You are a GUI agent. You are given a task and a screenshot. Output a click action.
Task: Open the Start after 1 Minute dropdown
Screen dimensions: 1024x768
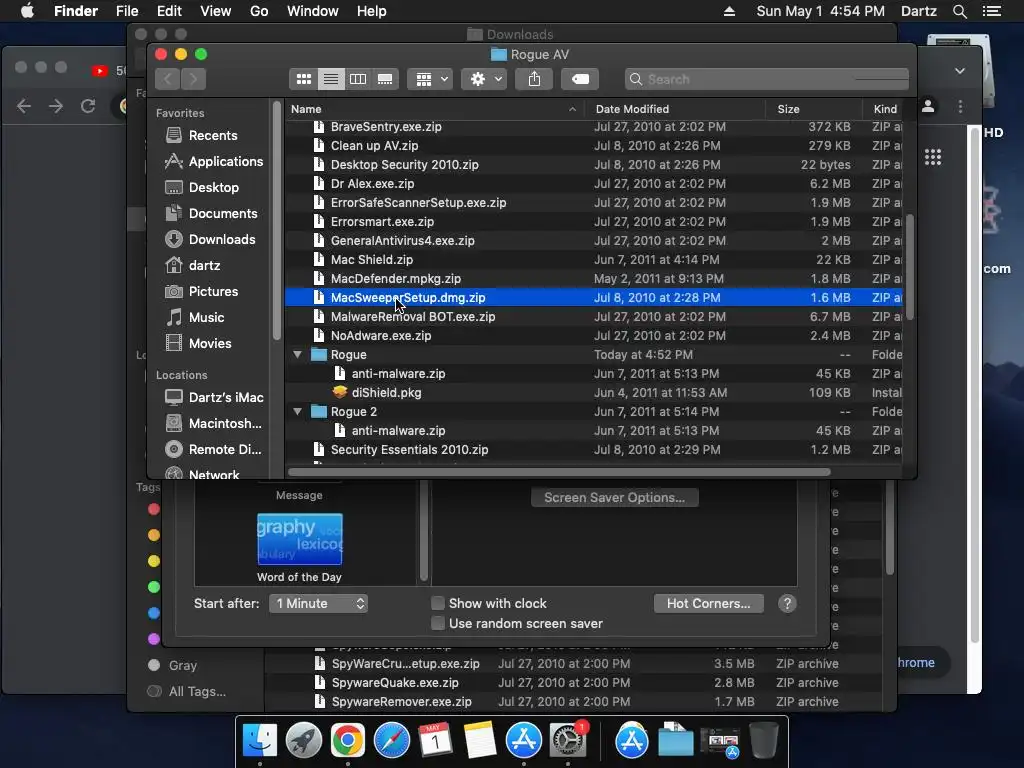319,603
